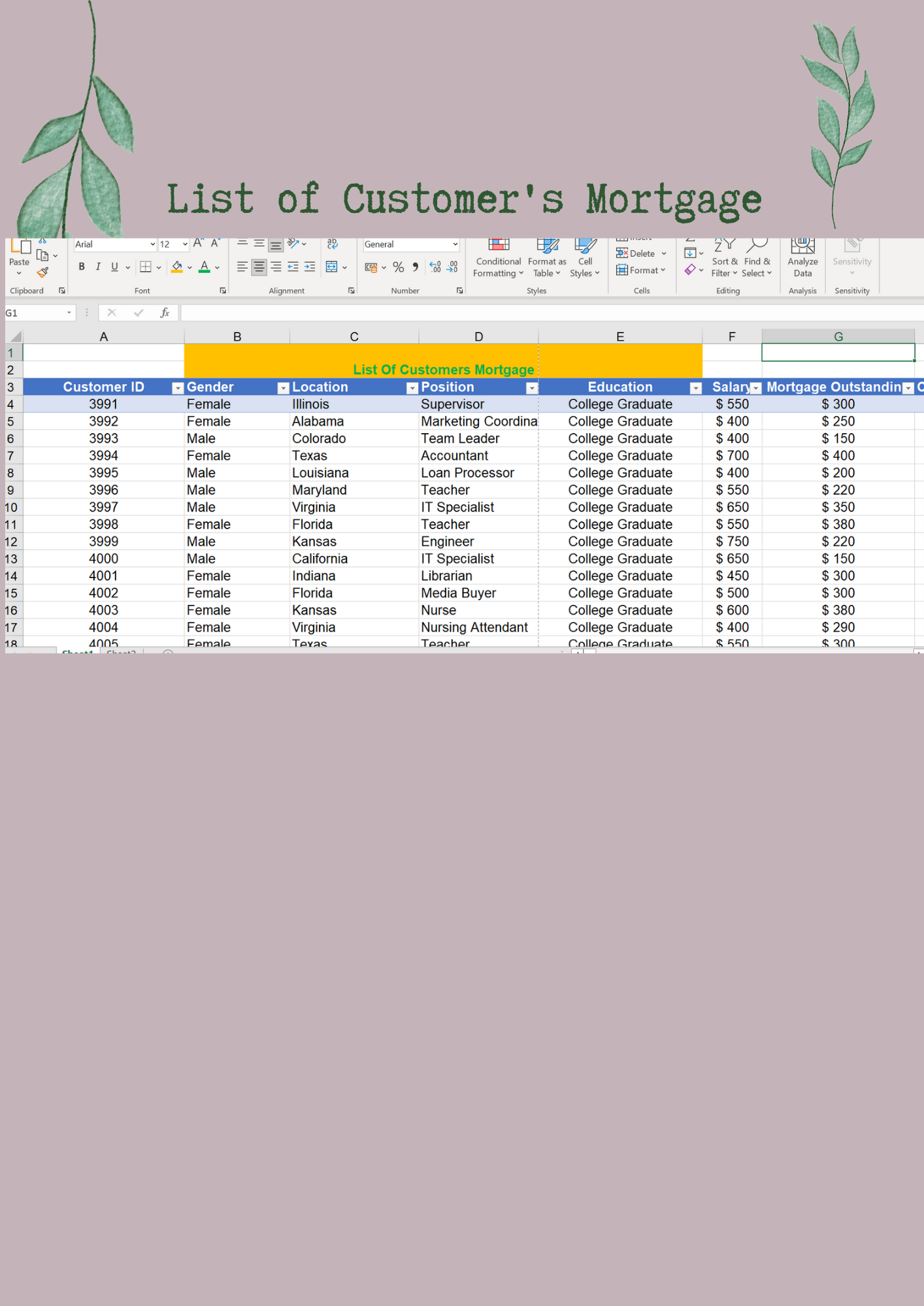Viewport: 924px width, 1306px height.
Task: Decrease font size with the smaller A icon
Action: pos(215,243)
